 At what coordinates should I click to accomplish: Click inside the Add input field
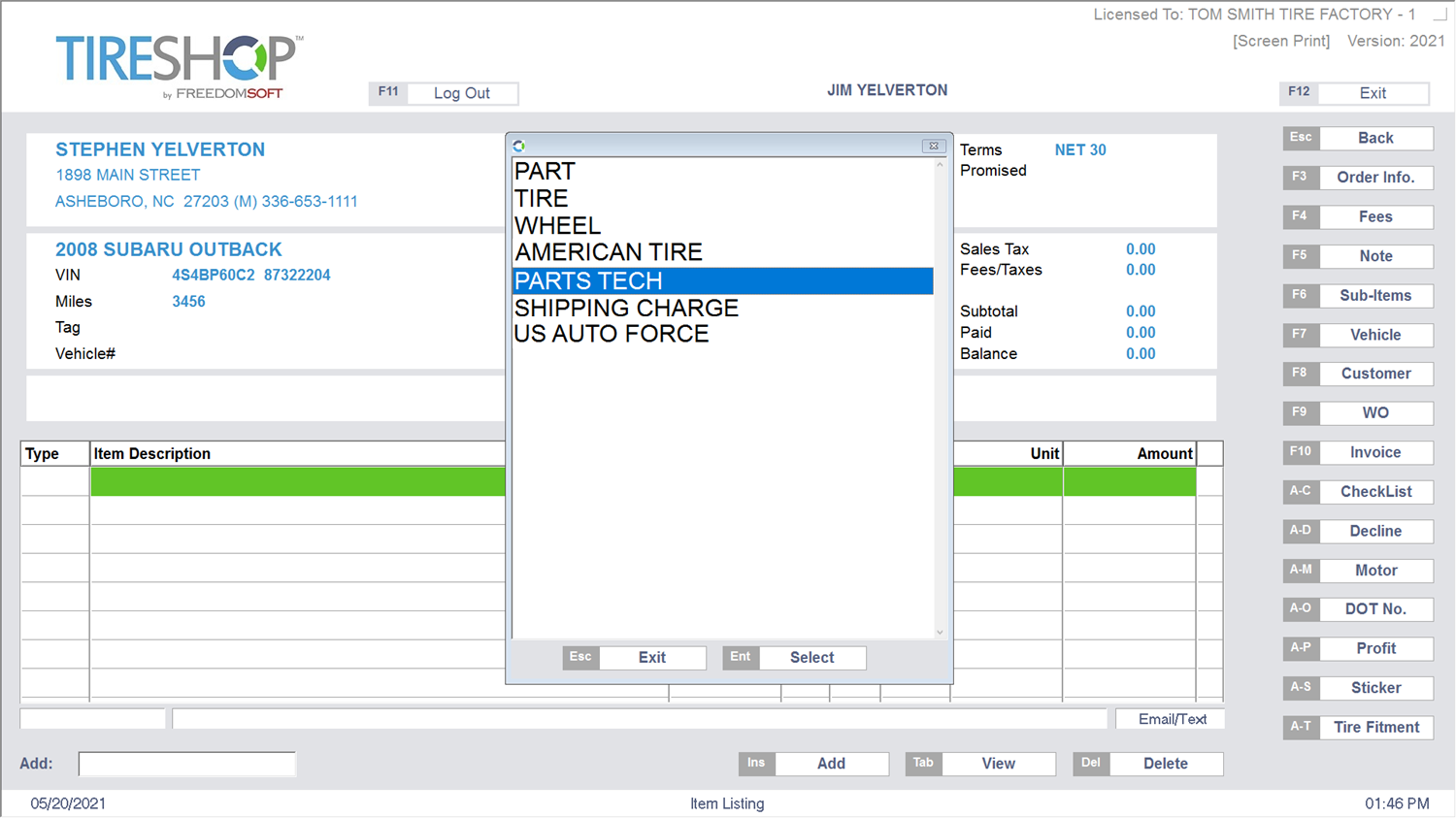pyautogui.click(x=186, y=764)
